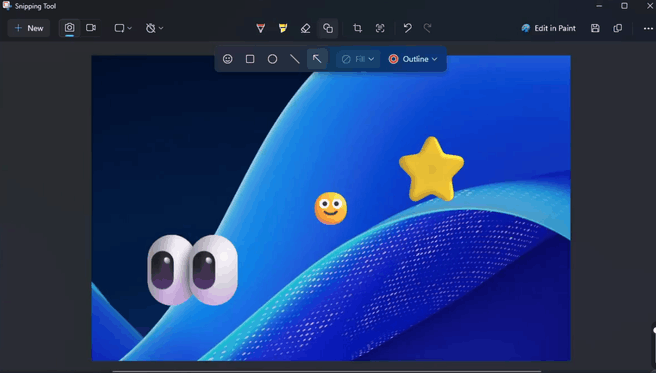The image size is (656, 373).
Task: Start a New snip
Action: [x=29, y=28]
